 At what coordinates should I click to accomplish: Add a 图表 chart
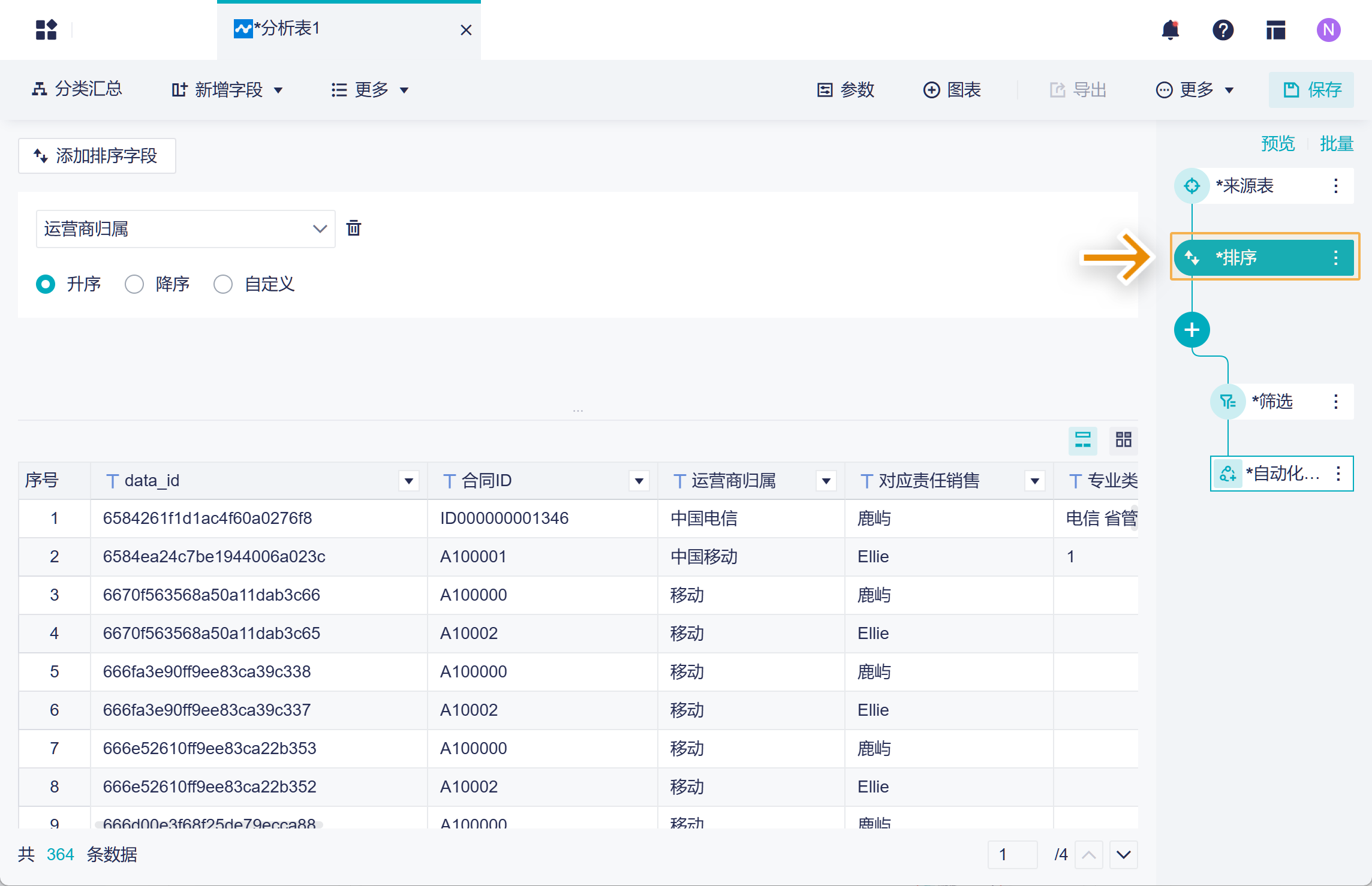click(x=952, y=90)
